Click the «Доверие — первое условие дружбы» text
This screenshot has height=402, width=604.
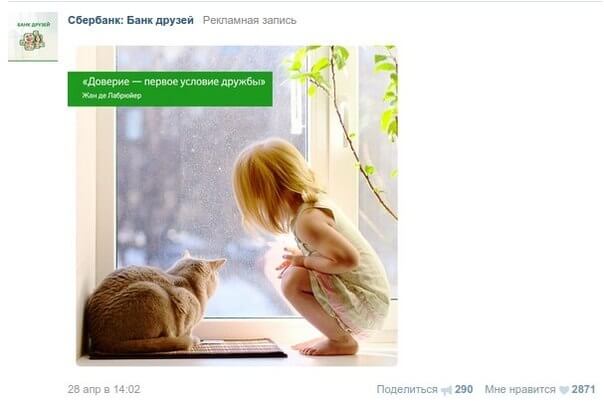click(174, 82)
